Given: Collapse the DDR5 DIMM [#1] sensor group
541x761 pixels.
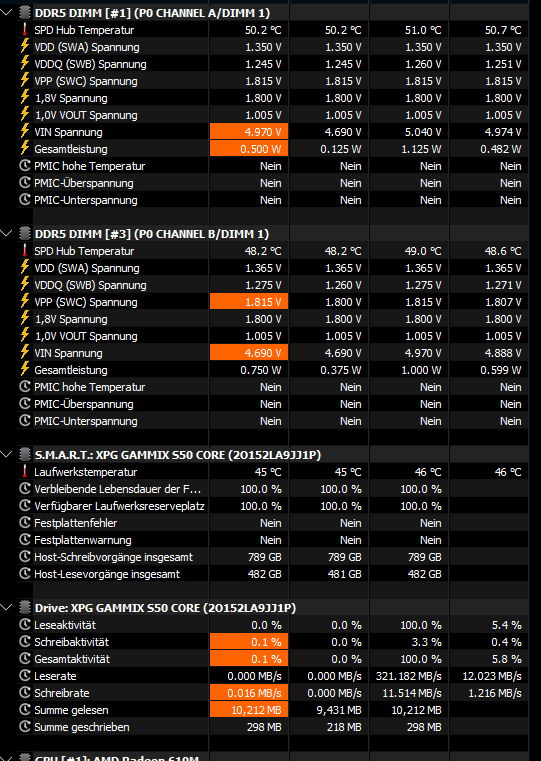Looking at the screenshot, I should click(x=6, y=12).
